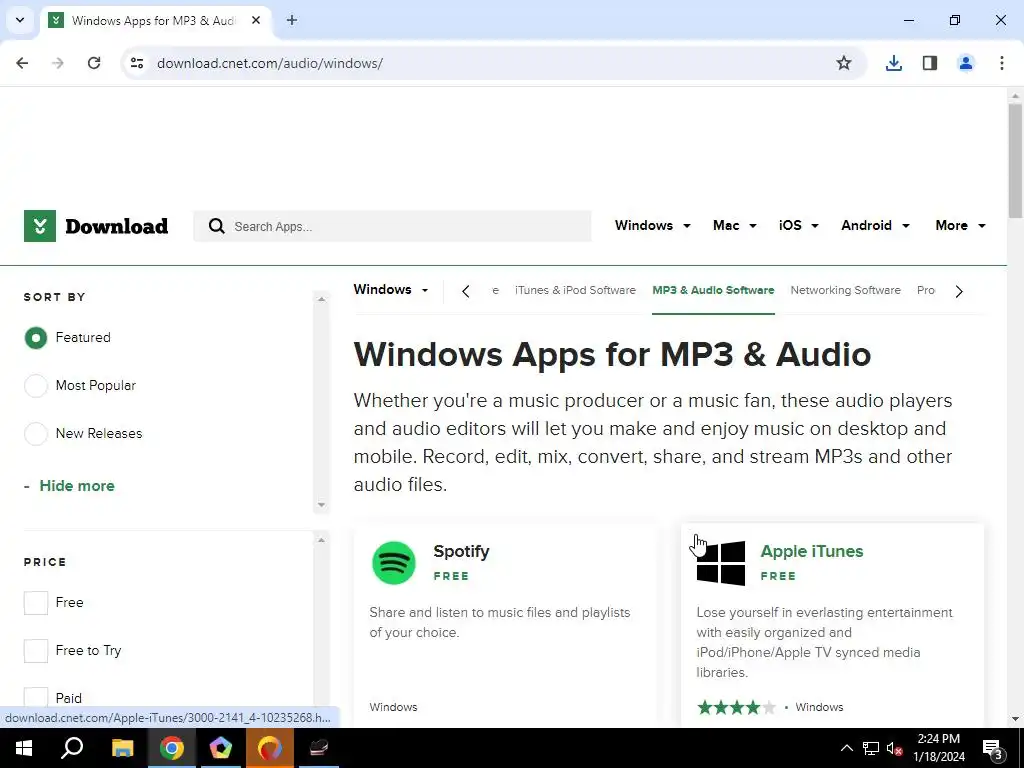Toggle the Chrome side panel icon
The height and width of the screenshot is (768, 1024).
[x=930, y=63]
